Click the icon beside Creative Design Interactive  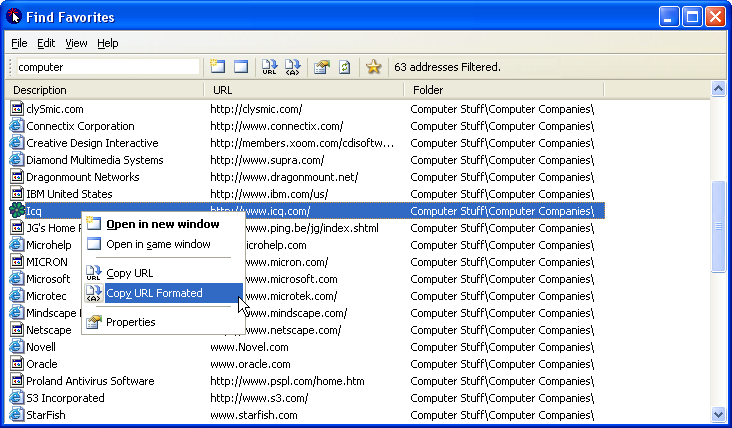17,143
